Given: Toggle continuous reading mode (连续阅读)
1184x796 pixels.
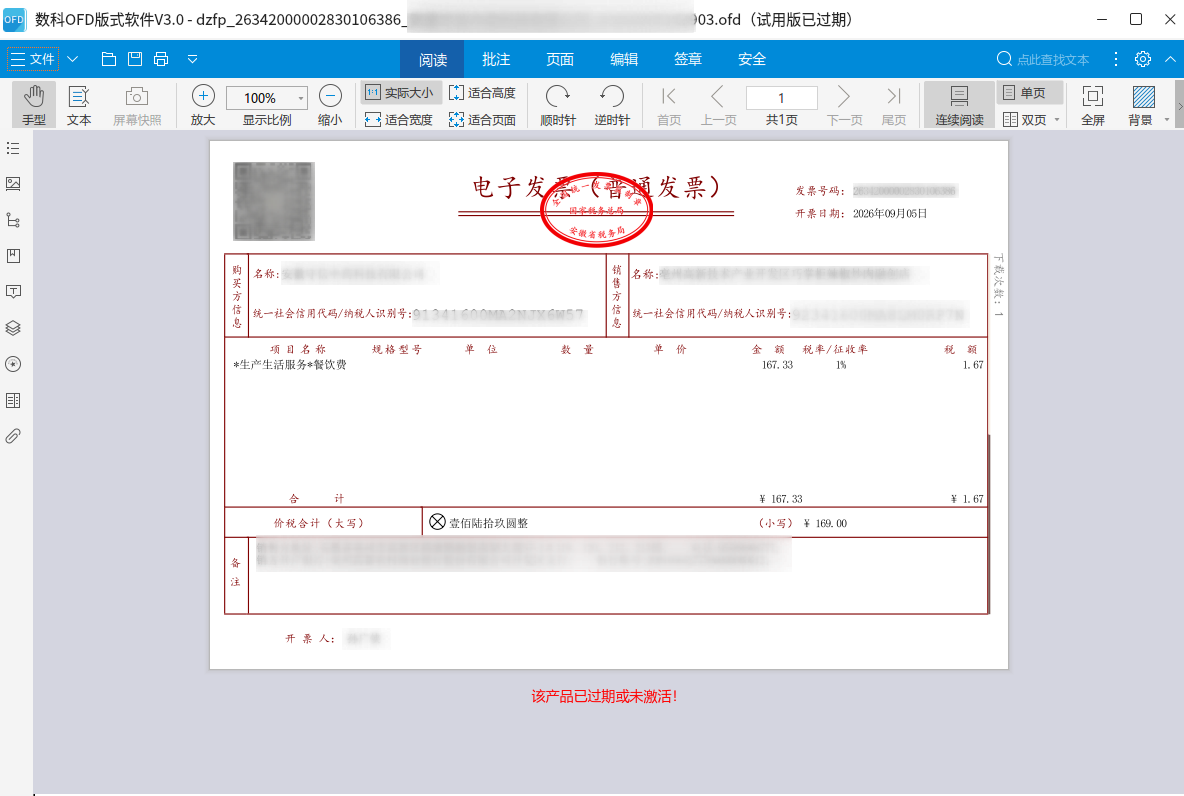Looking at the screenshot, I should point(959,104).
